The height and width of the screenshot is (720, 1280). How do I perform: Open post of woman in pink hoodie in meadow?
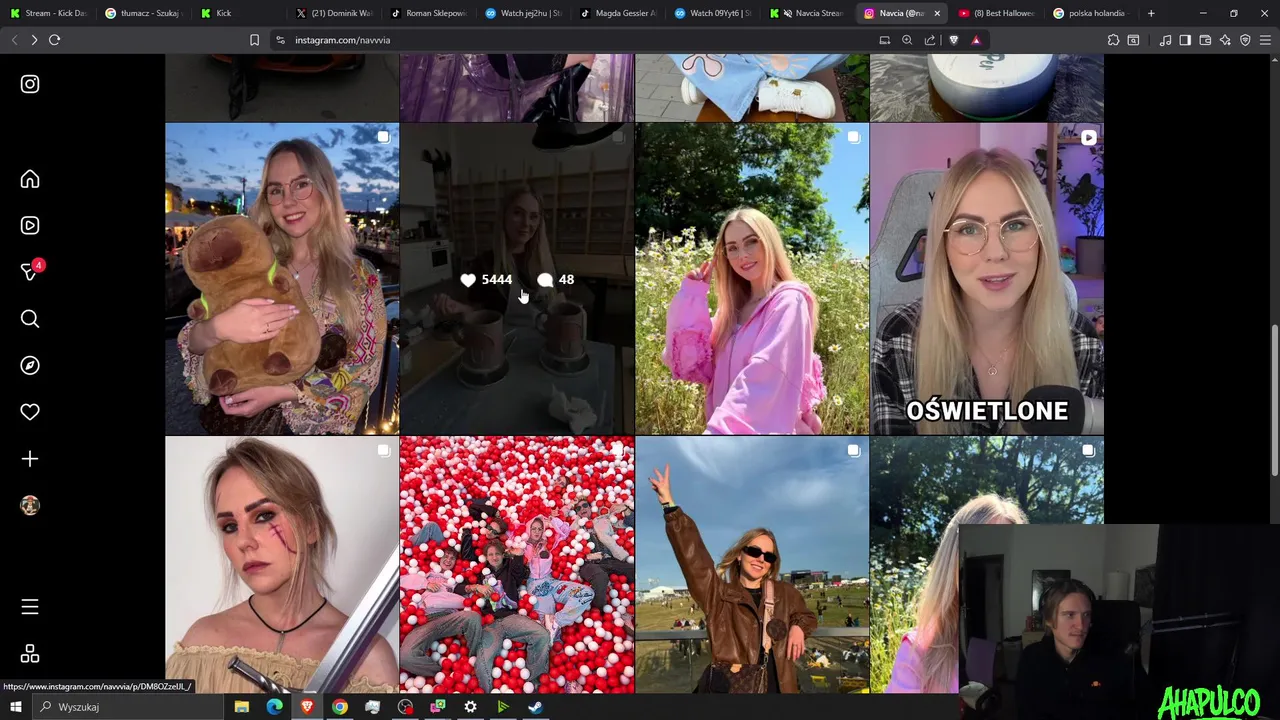(752, 279)
